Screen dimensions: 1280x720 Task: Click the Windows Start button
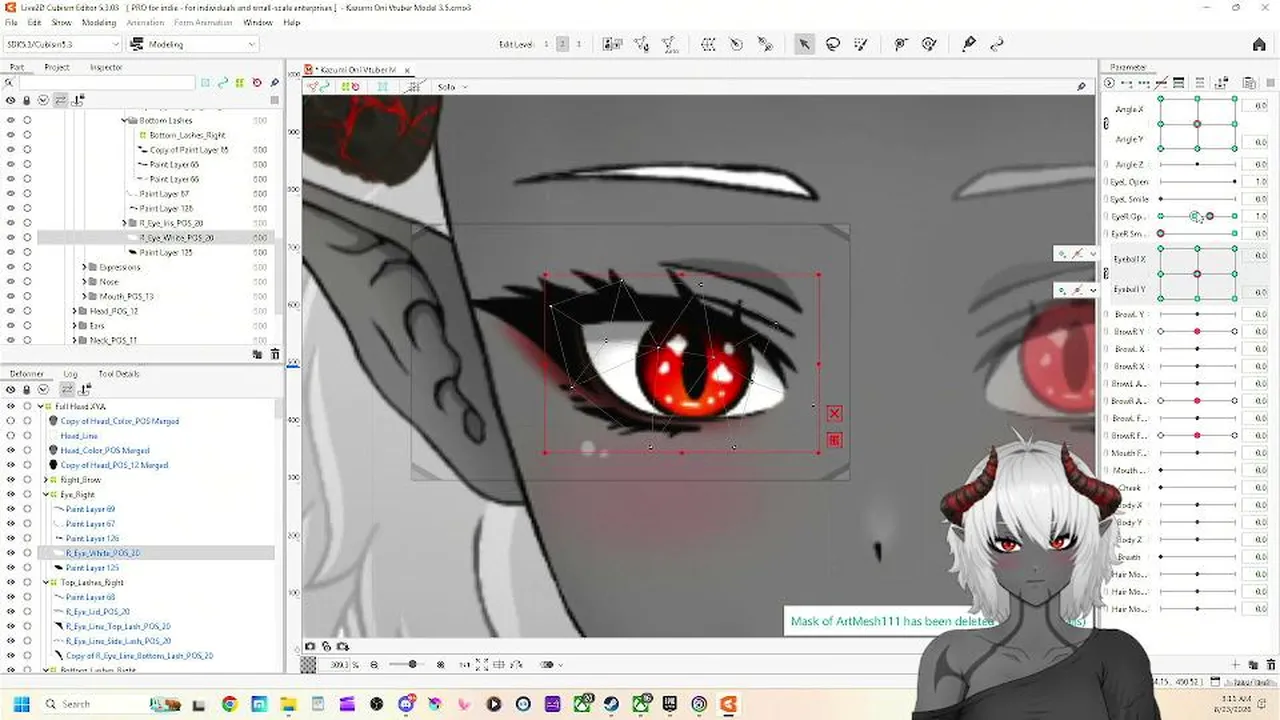tap(21, 704)
